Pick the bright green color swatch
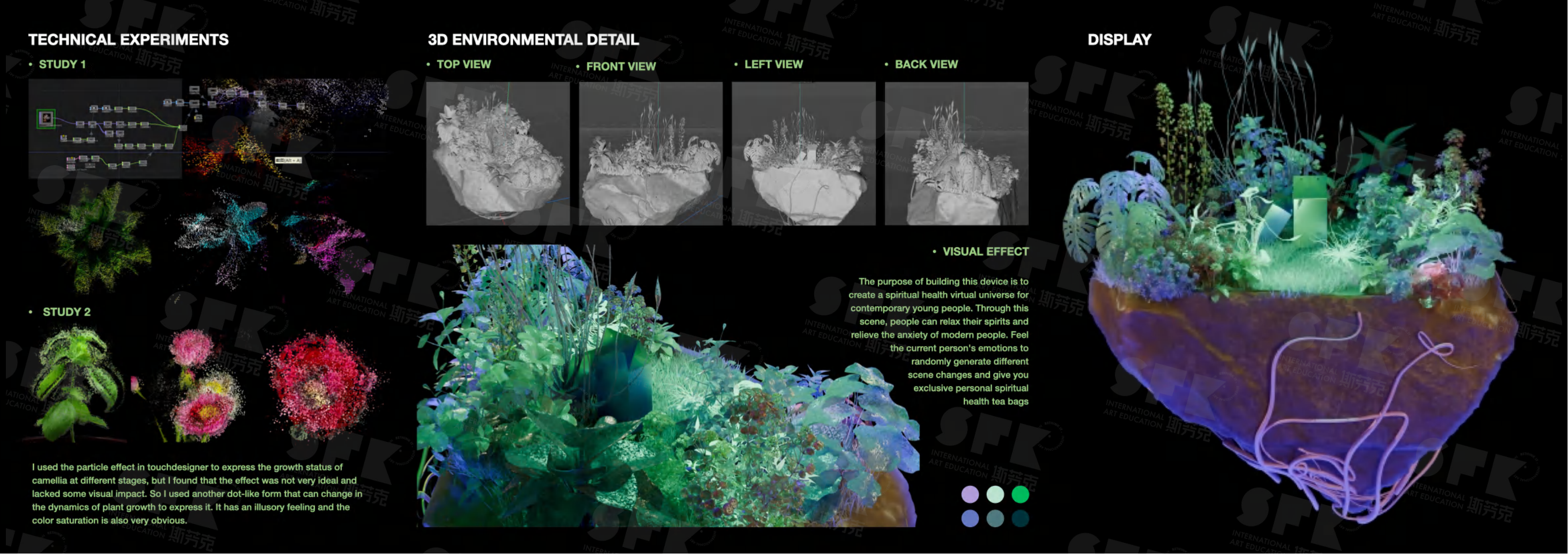This screenshot has width=1568, height=554. pyautogui.click(x=1020, y=495)
